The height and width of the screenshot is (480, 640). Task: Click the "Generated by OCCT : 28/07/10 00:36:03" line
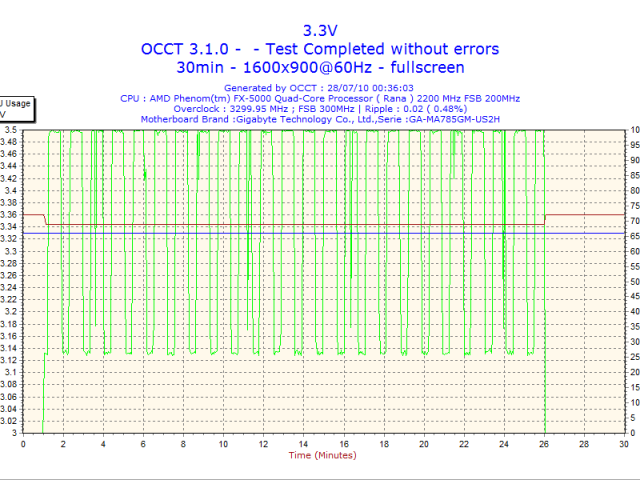319,88
